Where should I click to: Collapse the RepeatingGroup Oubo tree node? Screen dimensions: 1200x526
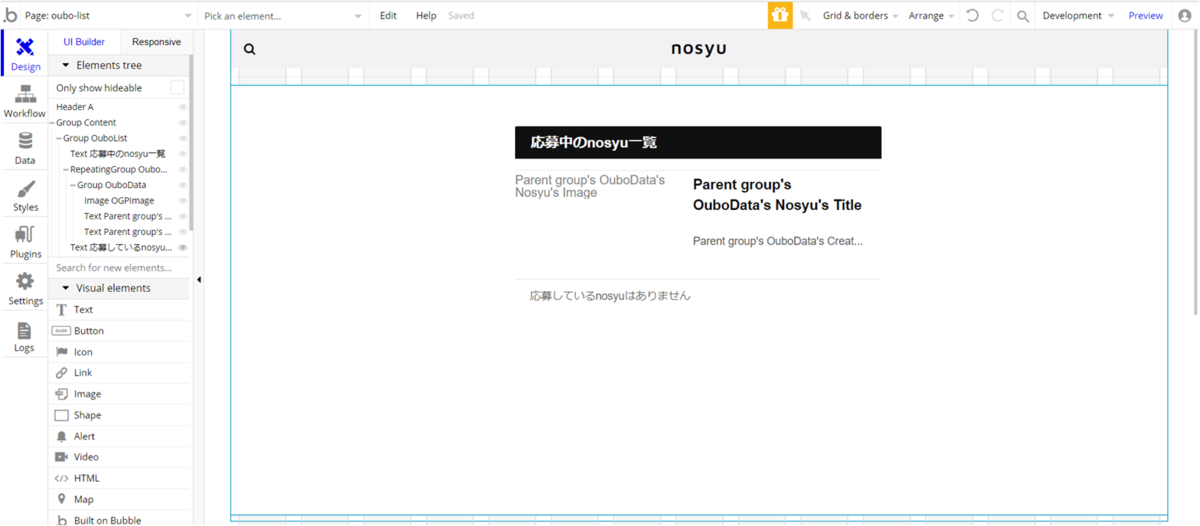66,170
